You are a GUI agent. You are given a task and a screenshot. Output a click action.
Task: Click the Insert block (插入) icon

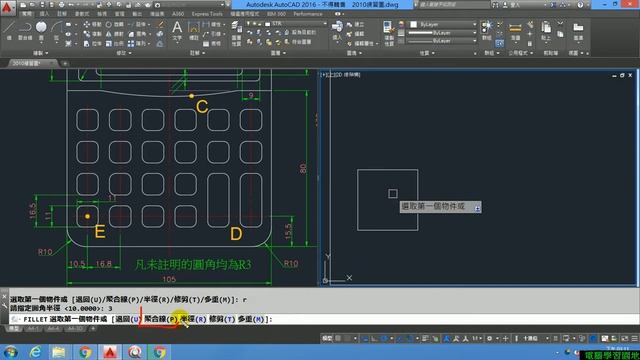(337, 30)
